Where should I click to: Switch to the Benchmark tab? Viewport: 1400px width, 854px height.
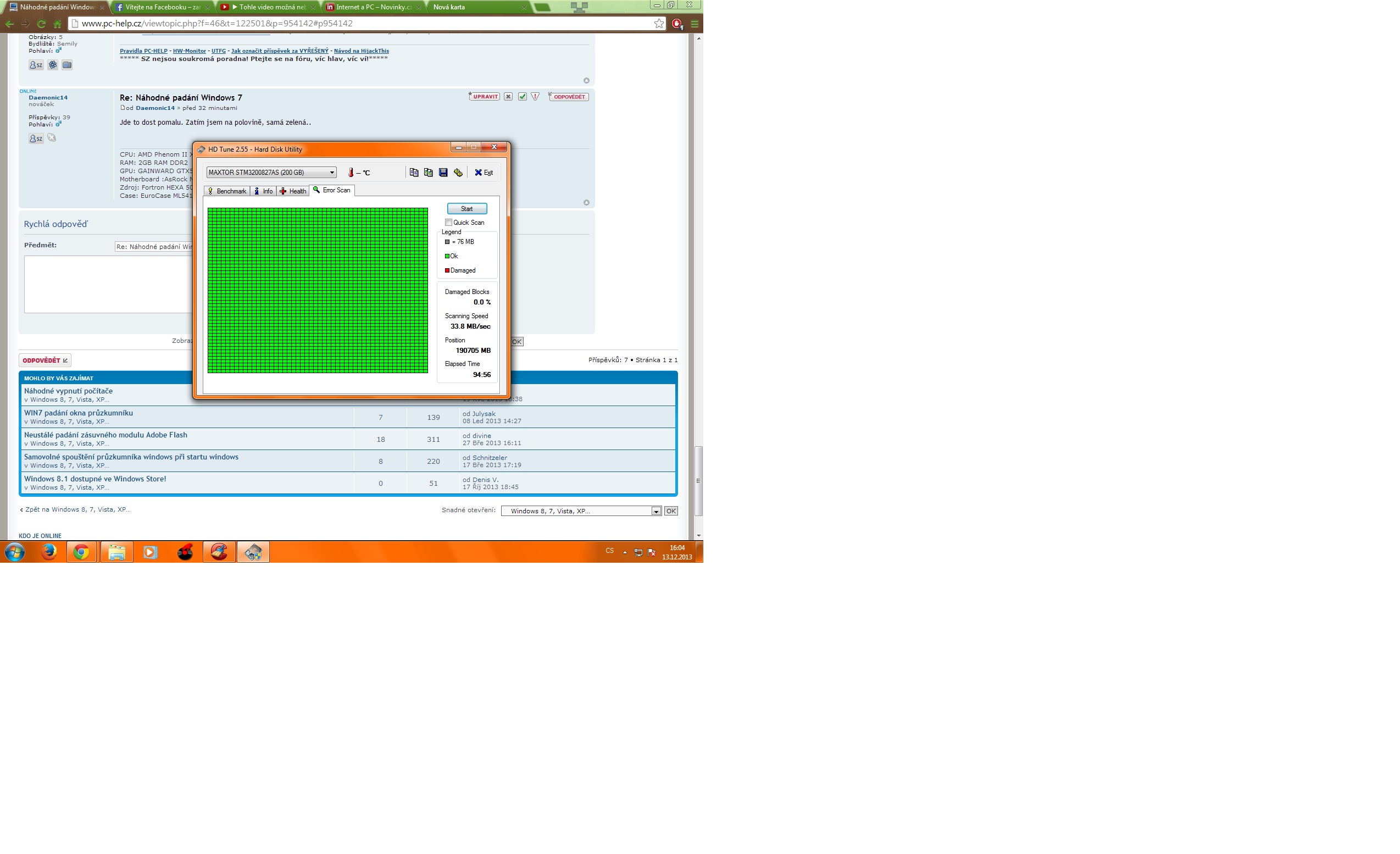[x=227, y=191]
